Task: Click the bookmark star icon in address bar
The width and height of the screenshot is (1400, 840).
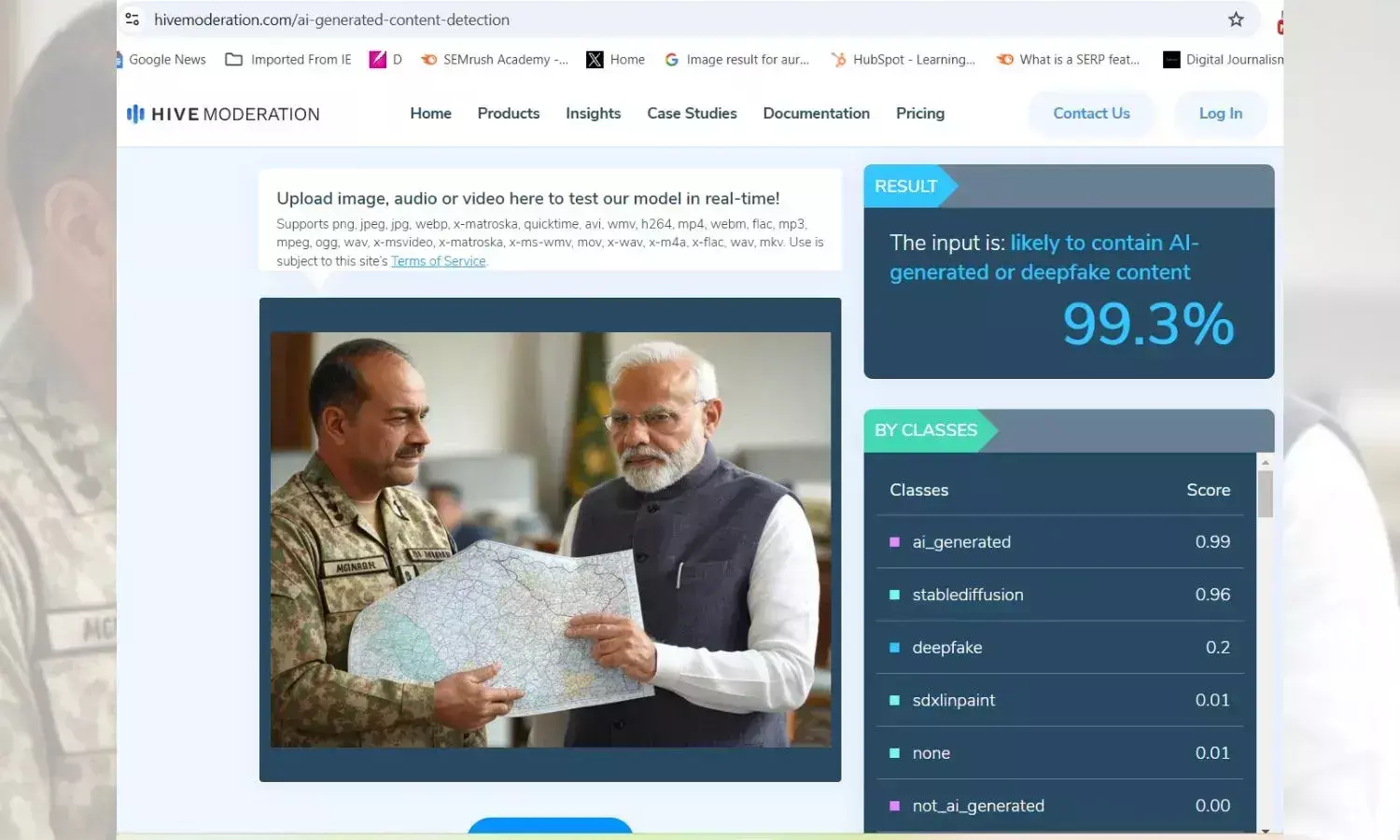Action: 1236,20
